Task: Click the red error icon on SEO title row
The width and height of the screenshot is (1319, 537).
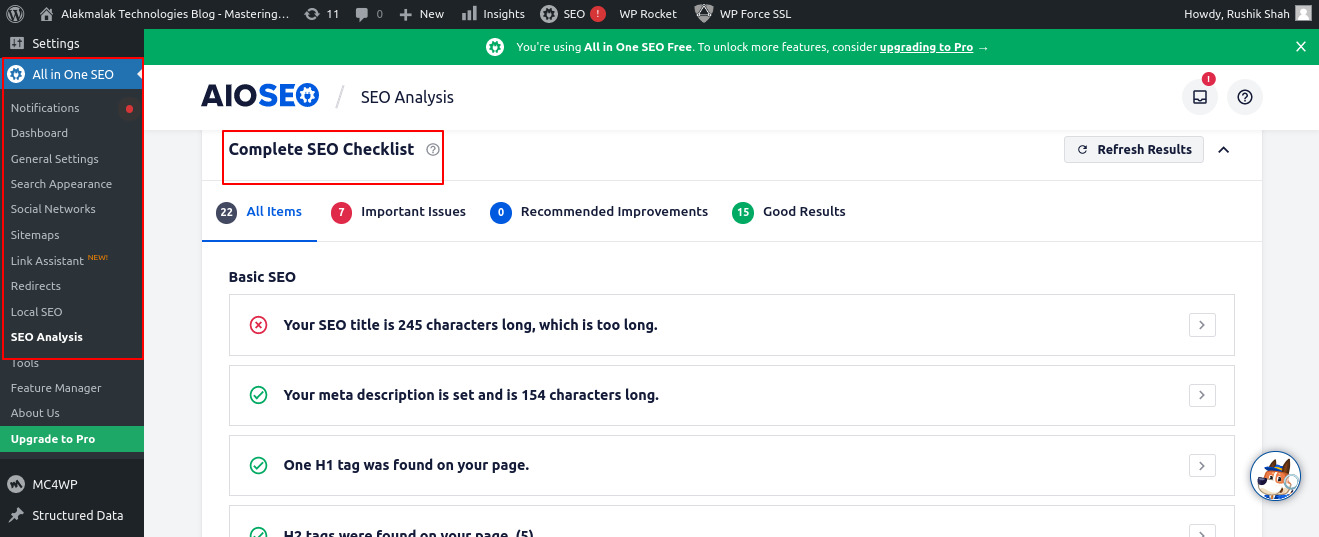Action: click(258, 325)
